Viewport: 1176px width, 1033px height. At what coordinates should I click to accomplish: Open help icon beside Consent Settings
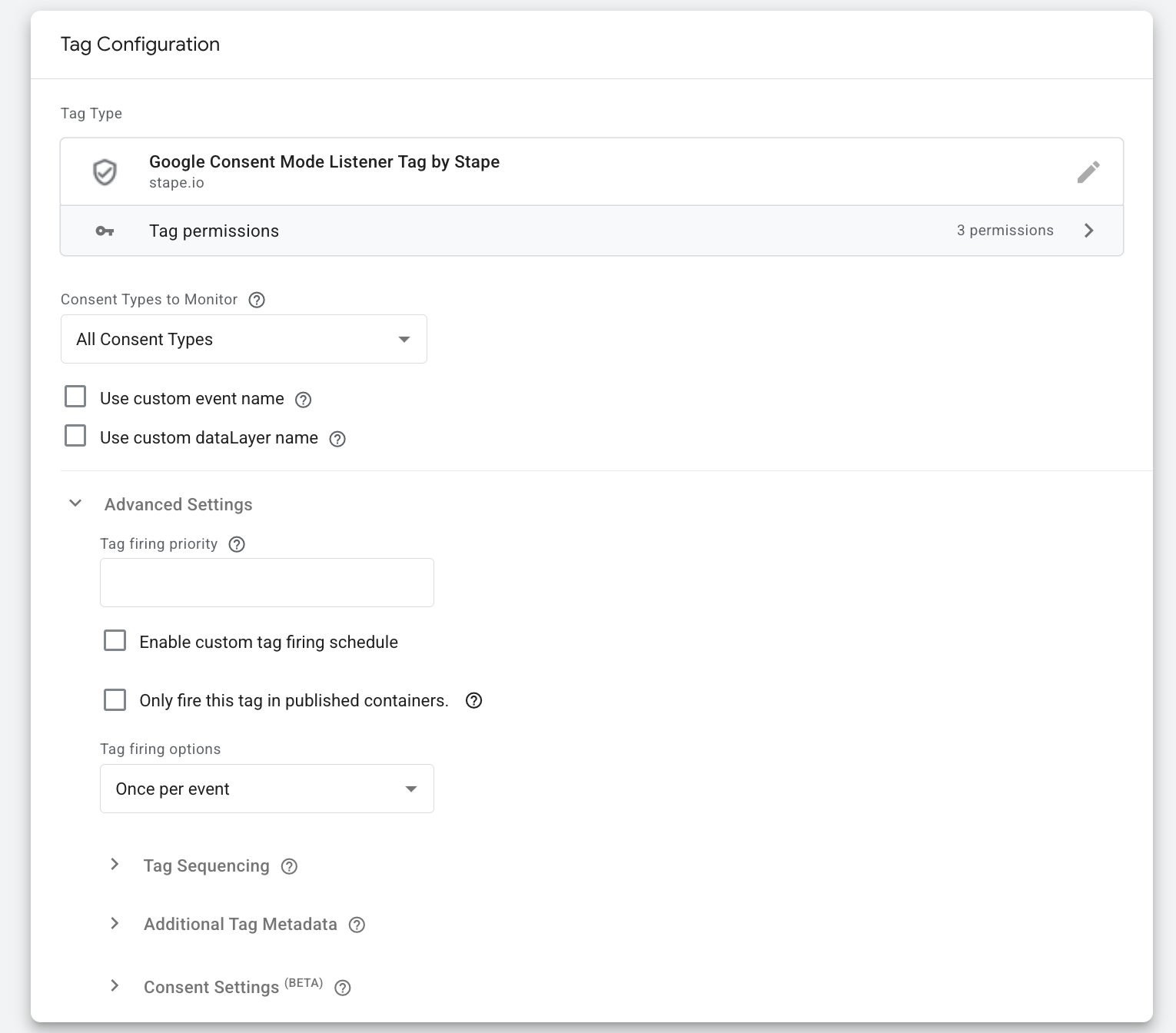(x=343, y=988)
